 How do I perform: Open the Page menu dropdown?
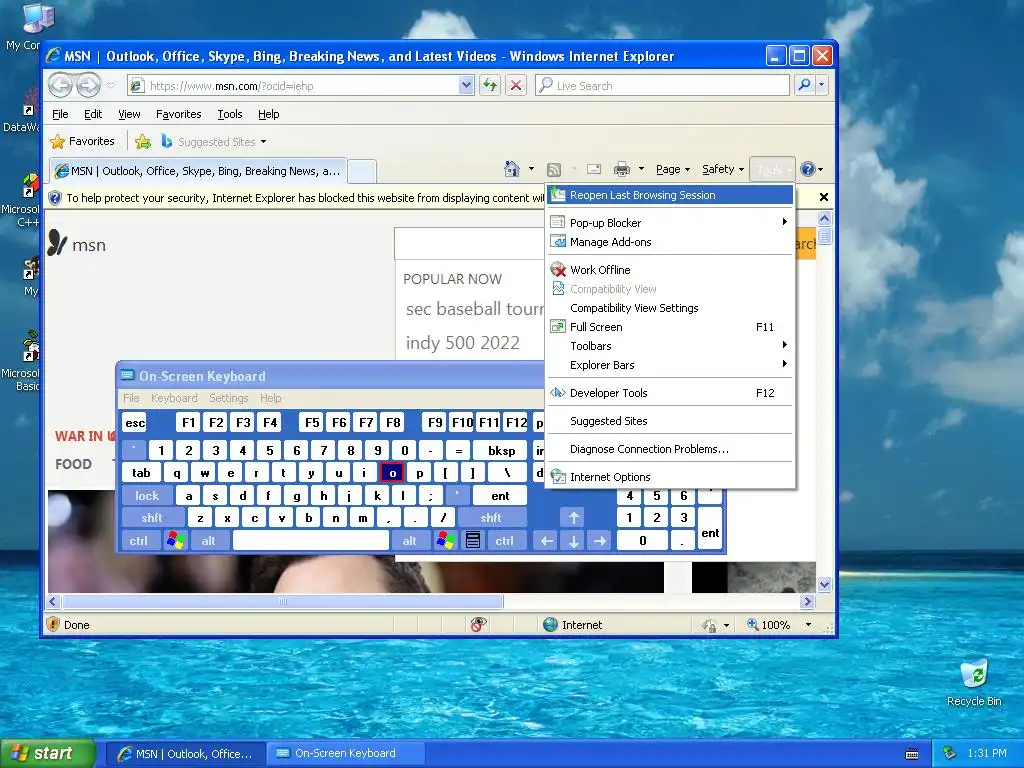pyautogui.click(x=673, y=169)
